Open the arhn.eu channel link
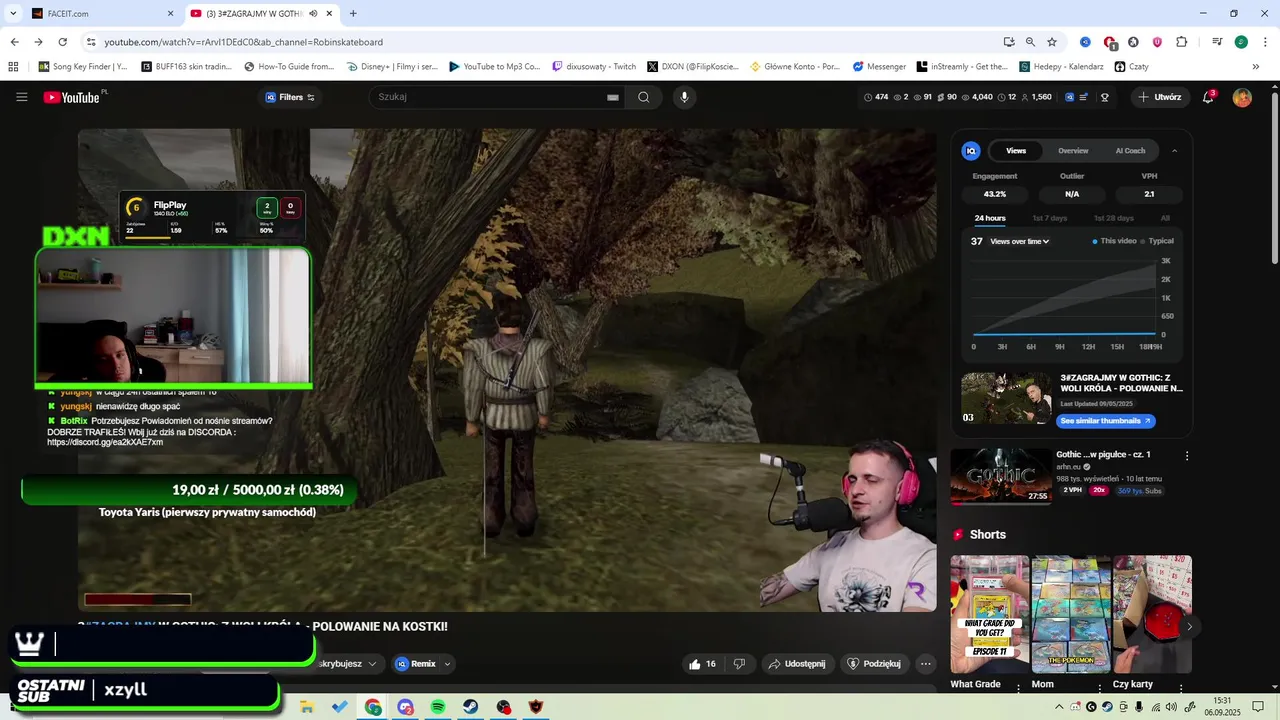The image size is (1280, 720). click(x=1070, y=467)
